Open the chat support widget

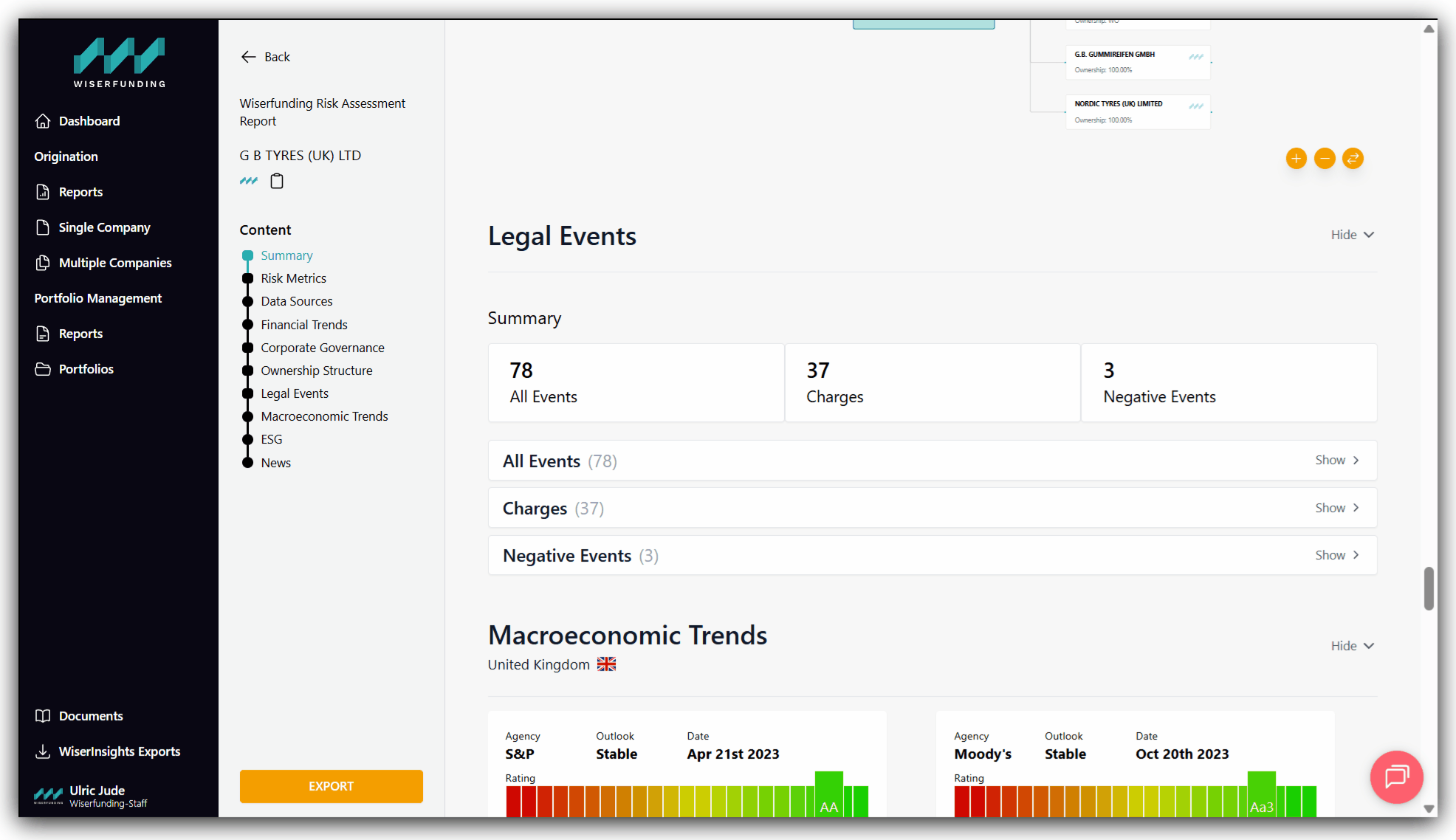[1396, 777]
